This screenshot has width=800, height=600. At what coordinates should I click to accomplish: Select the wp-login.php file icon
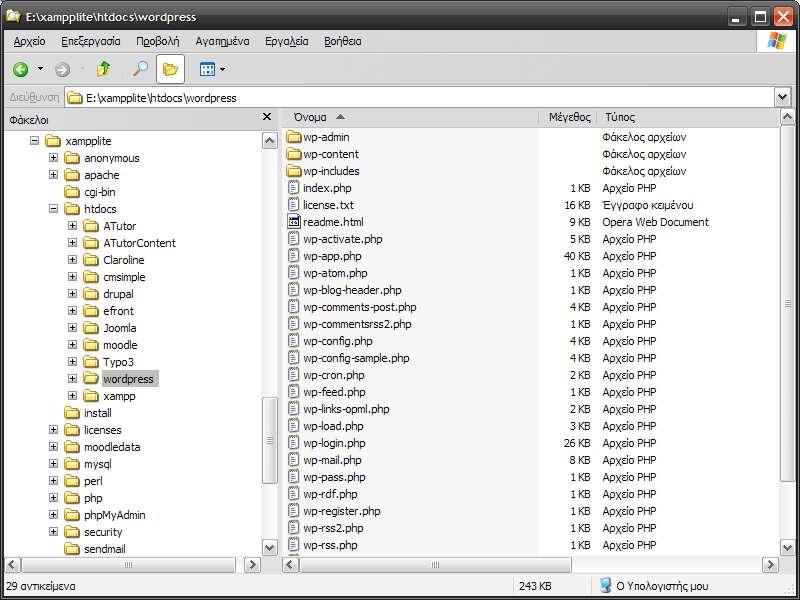tap(293, 443)
